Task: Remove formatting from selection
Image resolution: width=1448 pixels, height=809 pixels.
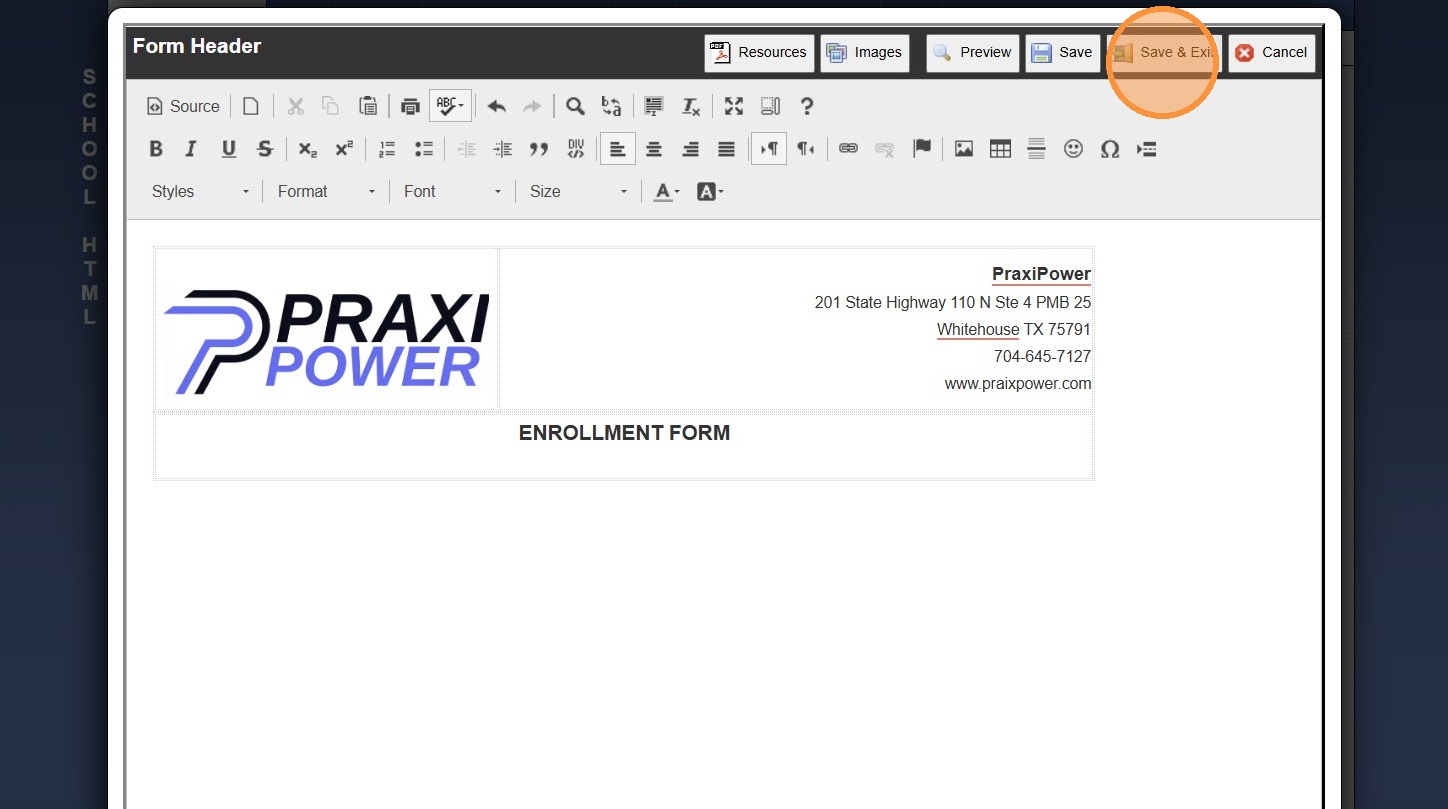Action: 690,106
